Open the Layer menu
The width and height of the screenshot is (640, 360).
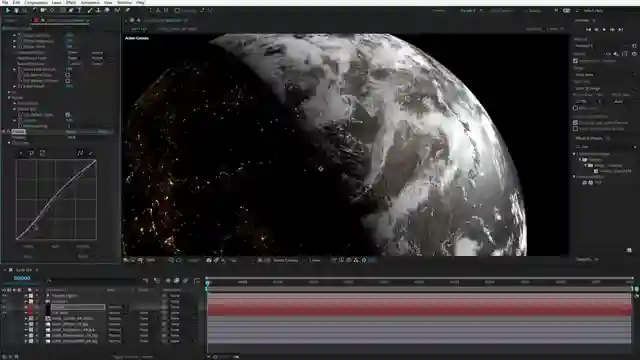point(57,2)
